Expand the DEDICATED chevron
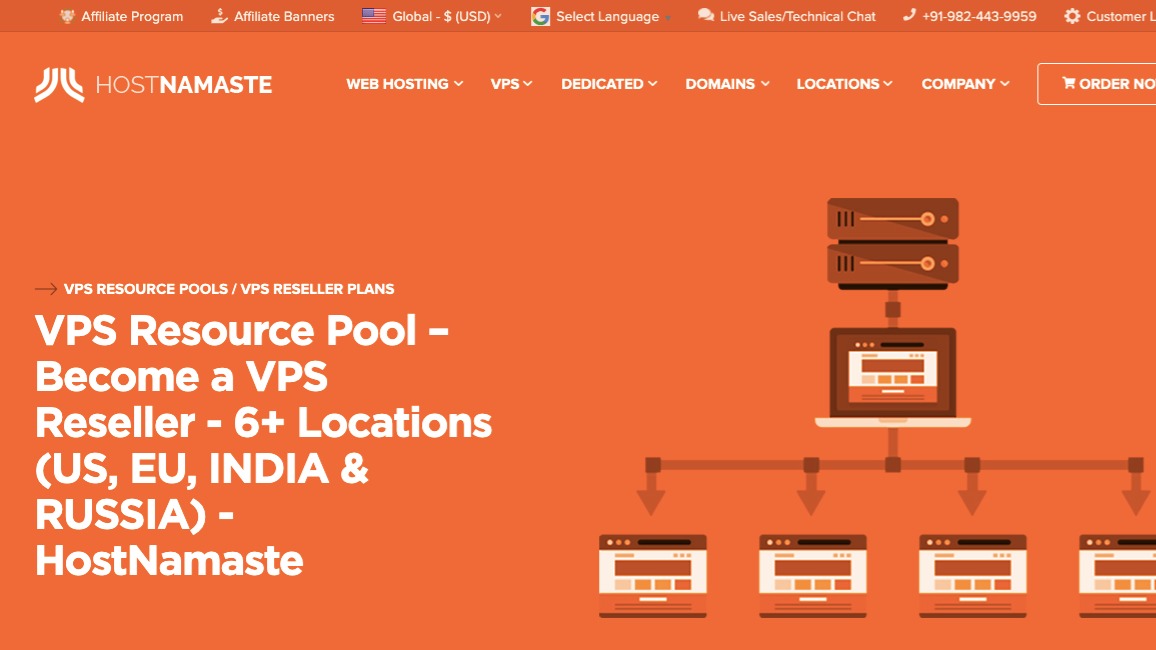This screenshot has width=1156, height=650. point(652,84)
